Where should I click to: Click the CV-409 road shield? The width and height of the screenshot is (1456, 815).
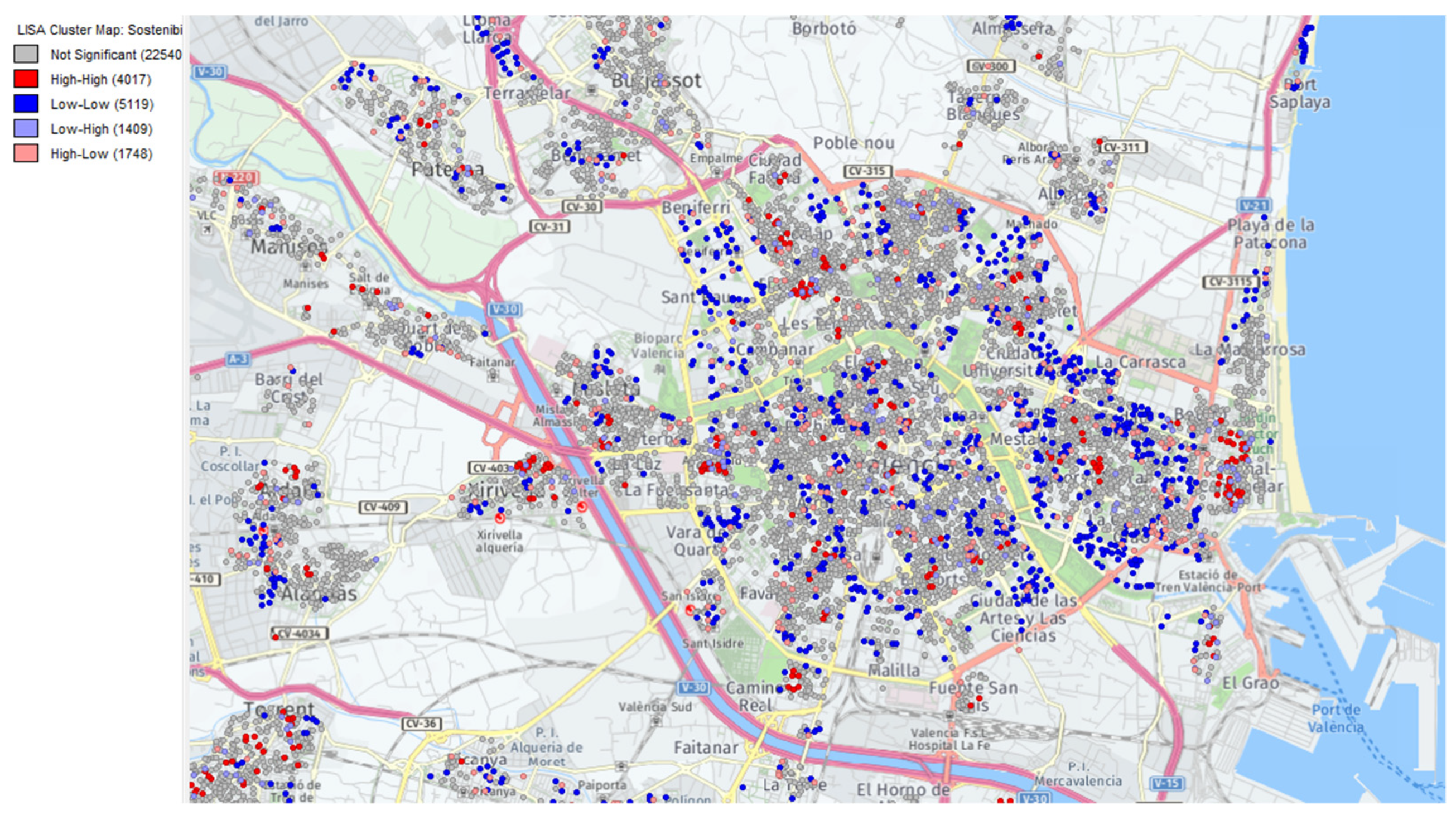[383, 507]
